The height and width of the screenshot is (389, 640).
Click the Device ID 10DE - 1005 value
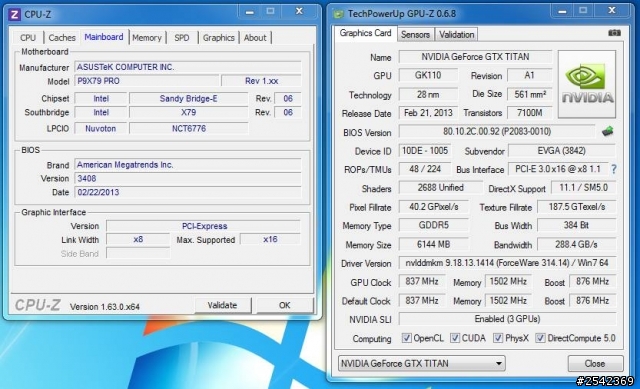pos(424,151)
